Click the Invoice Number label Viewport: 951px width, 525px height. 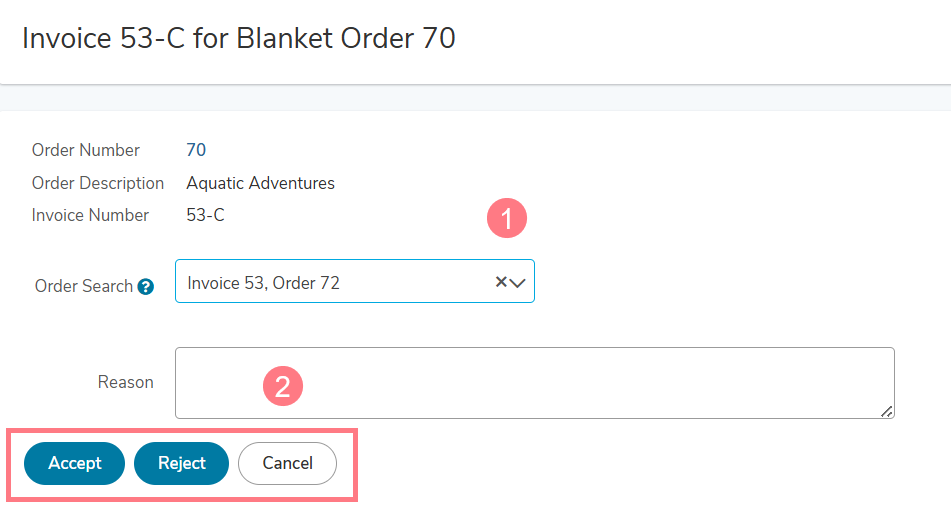click(90, 215)
